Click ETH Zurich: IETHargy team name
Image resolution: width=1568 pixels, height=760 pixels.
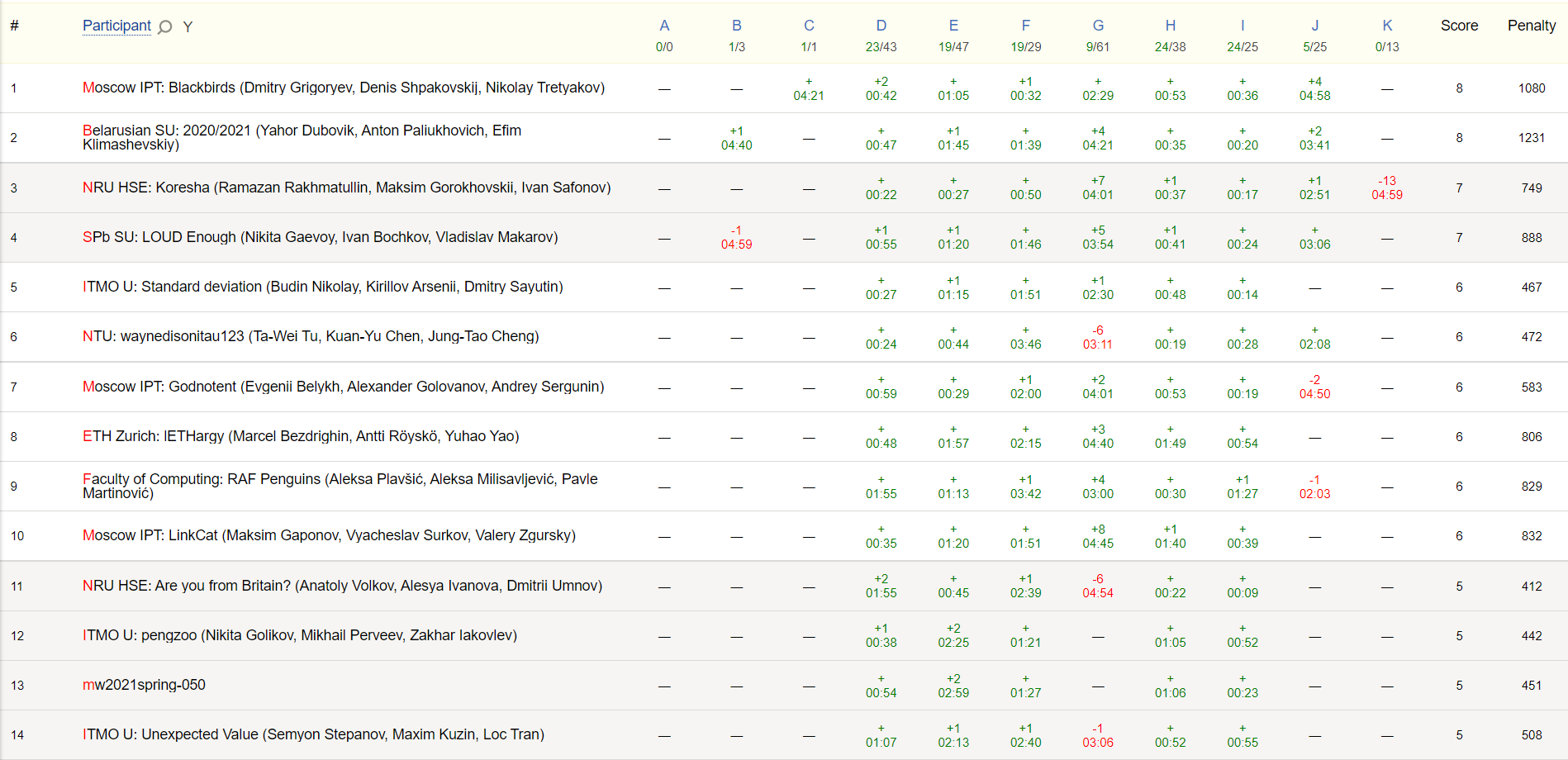(x=301, y=436)
